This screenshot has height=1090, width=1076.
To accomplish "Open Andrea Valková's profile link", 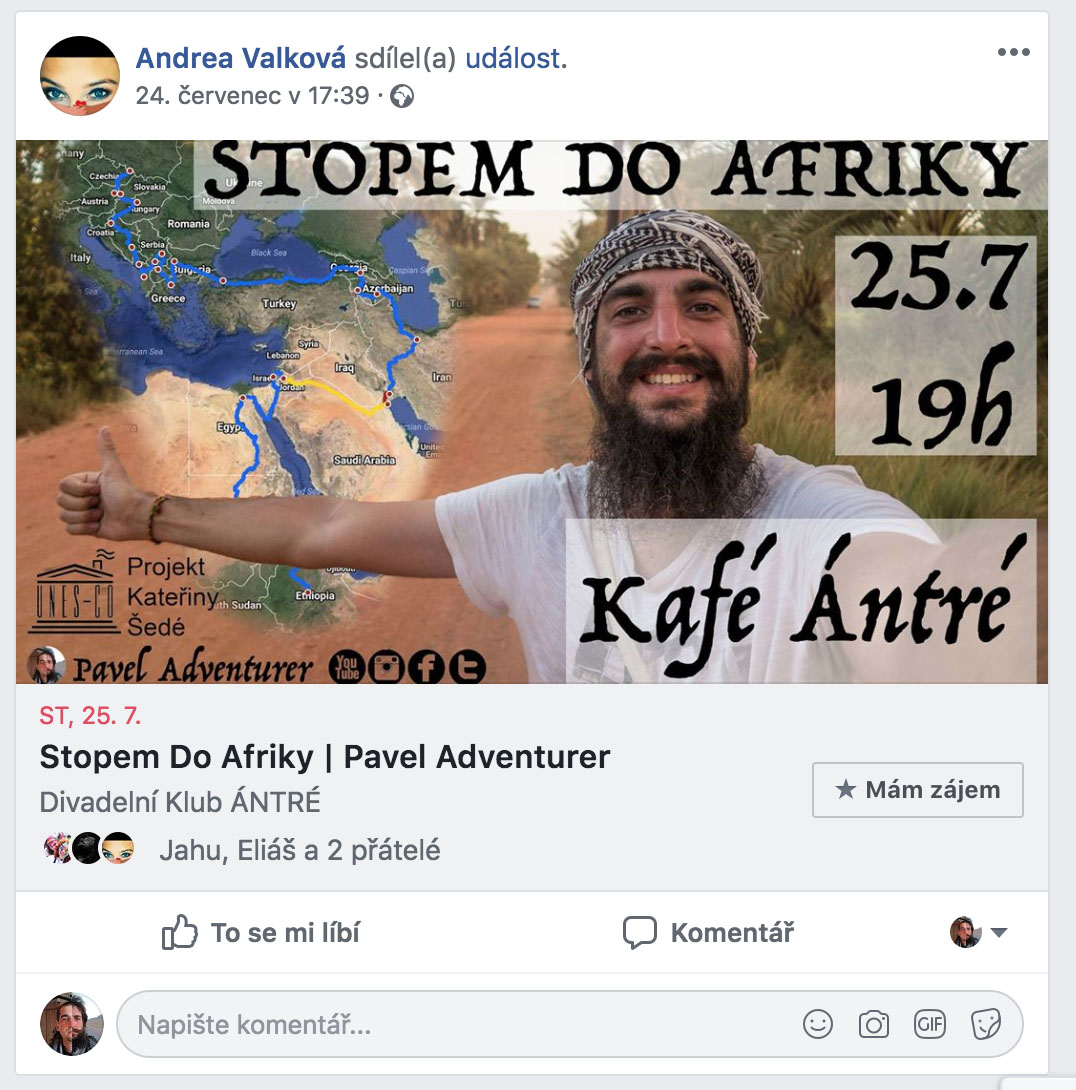I will point(241,58).
